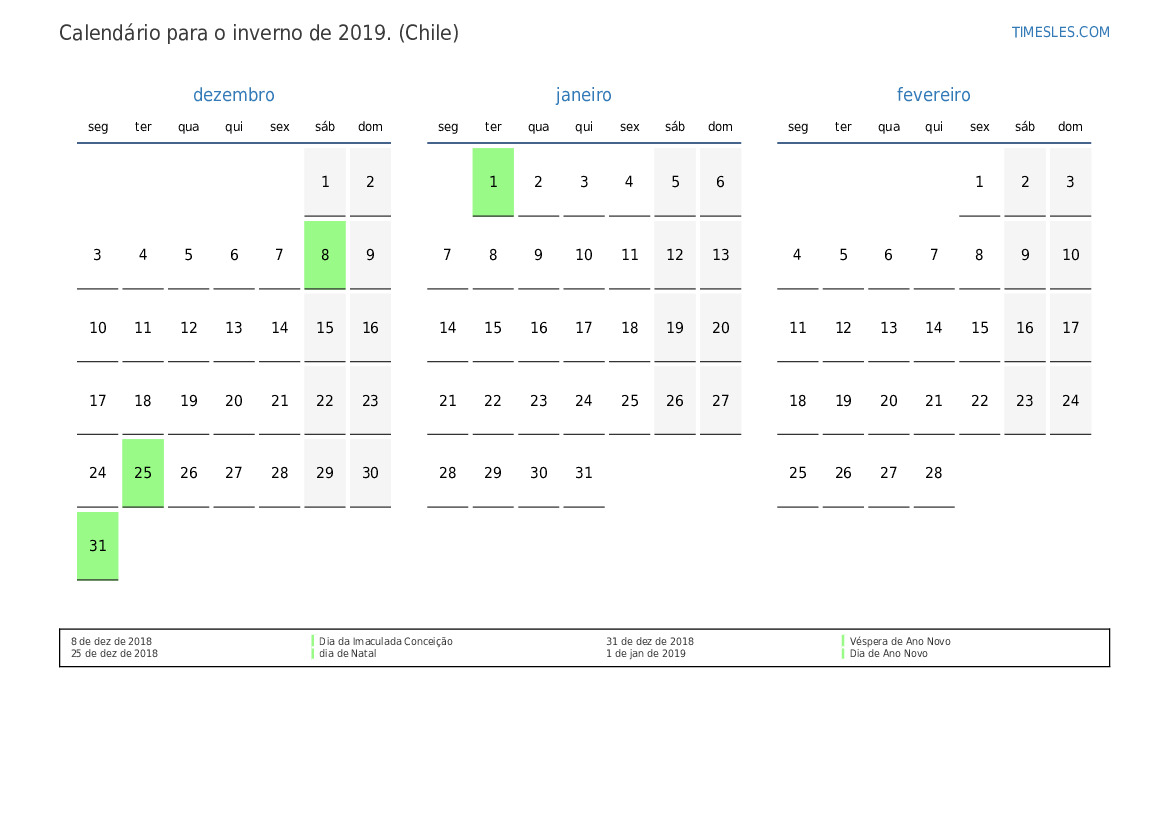
Task: Click the fevereiro month heading
Action: click(x=933, y=95)
